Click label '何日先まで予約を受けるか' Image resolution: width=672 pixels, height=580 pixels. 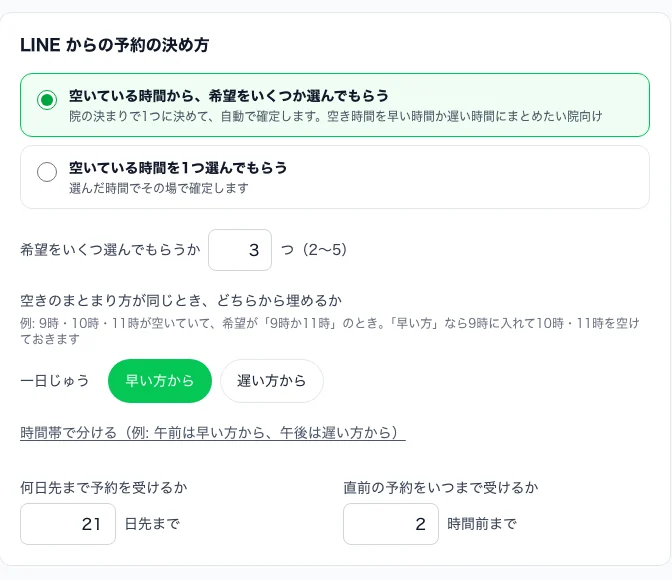tap(104, 487)
